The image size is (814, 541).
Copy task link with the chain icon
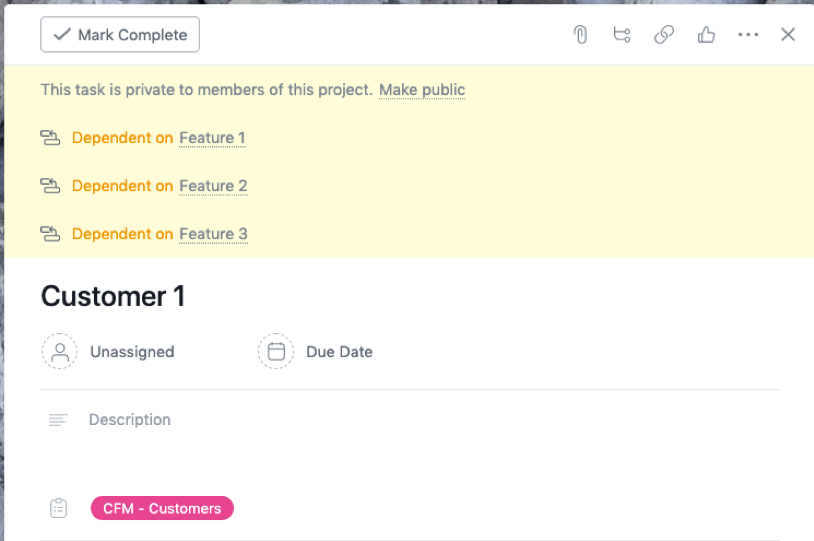(664, 35)
